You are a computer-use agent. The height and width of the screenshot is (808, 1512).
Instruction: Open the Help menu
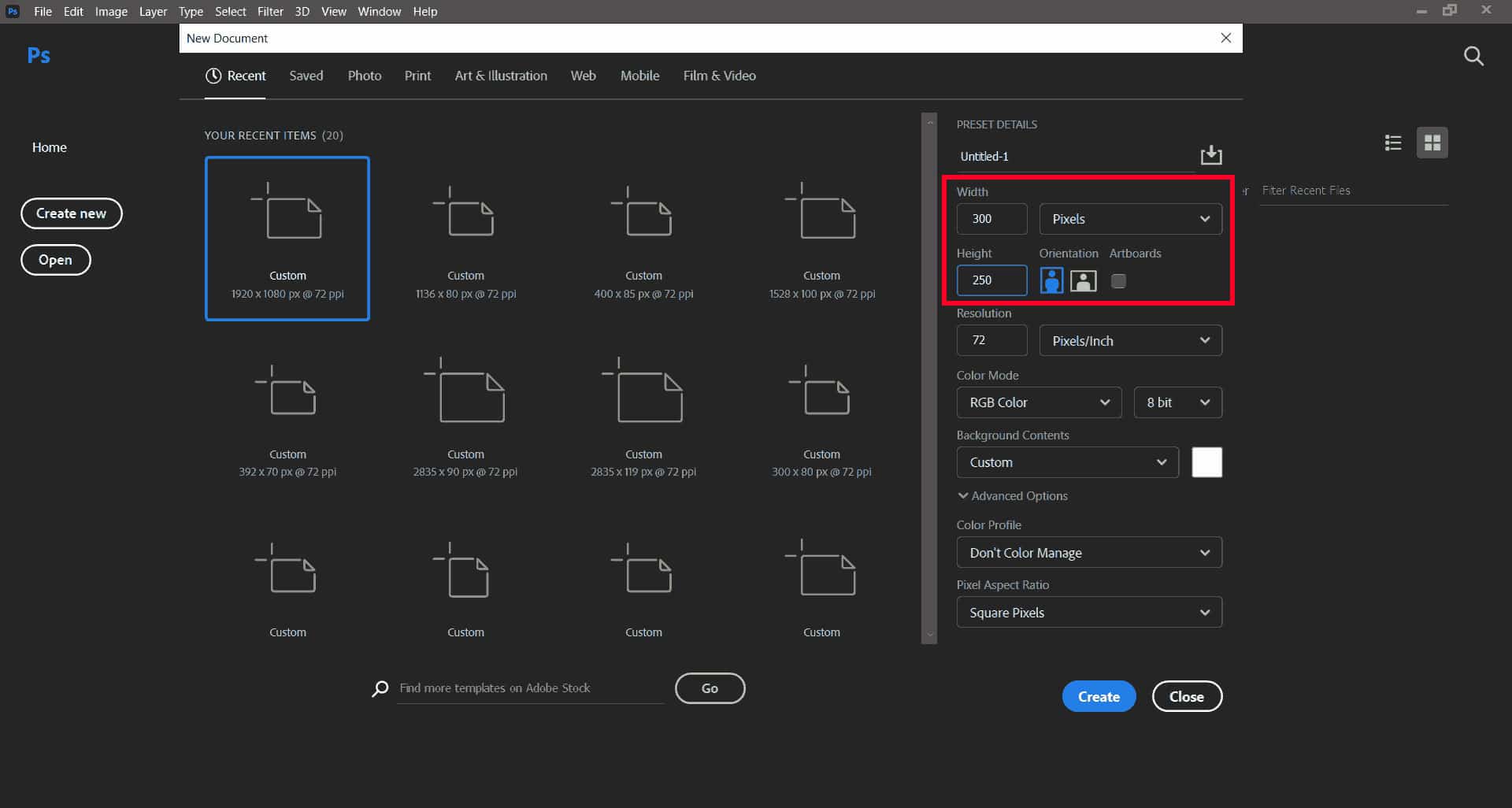point(424,11)
